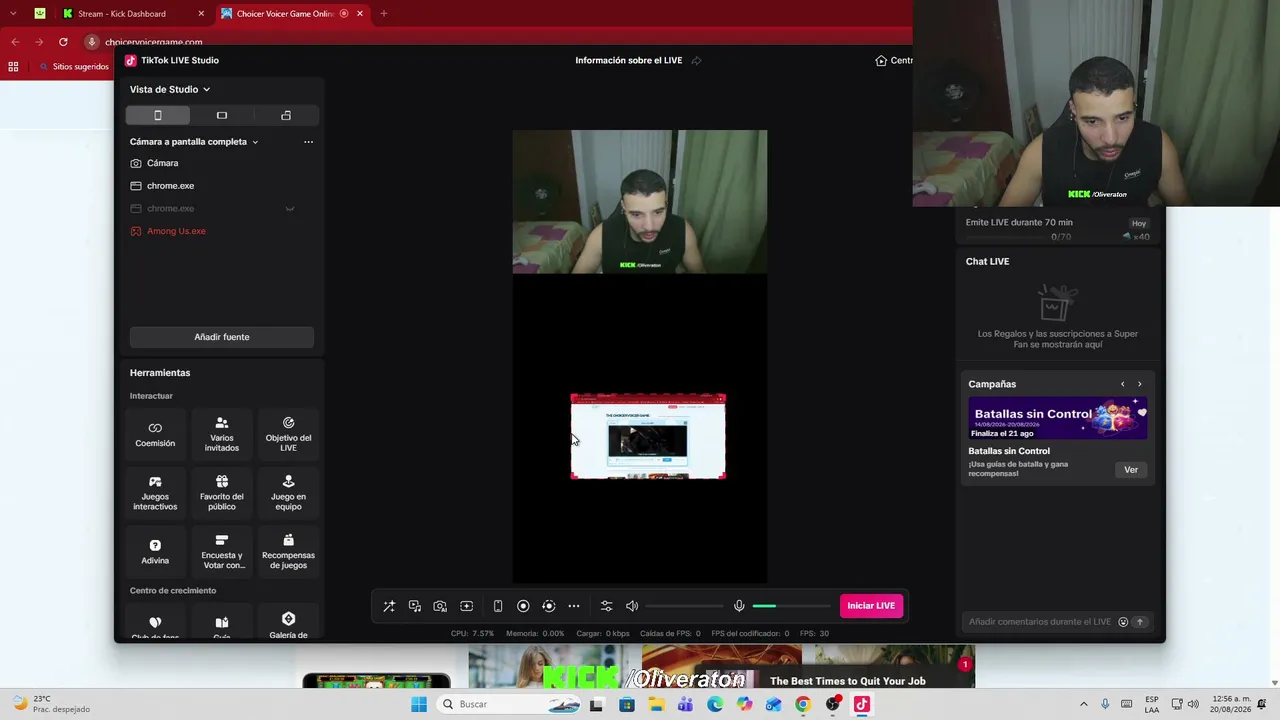The width and height of the screenshot is (1280, 720).
Task: Open scene options three-dot menu
Action: click(308, 142)
